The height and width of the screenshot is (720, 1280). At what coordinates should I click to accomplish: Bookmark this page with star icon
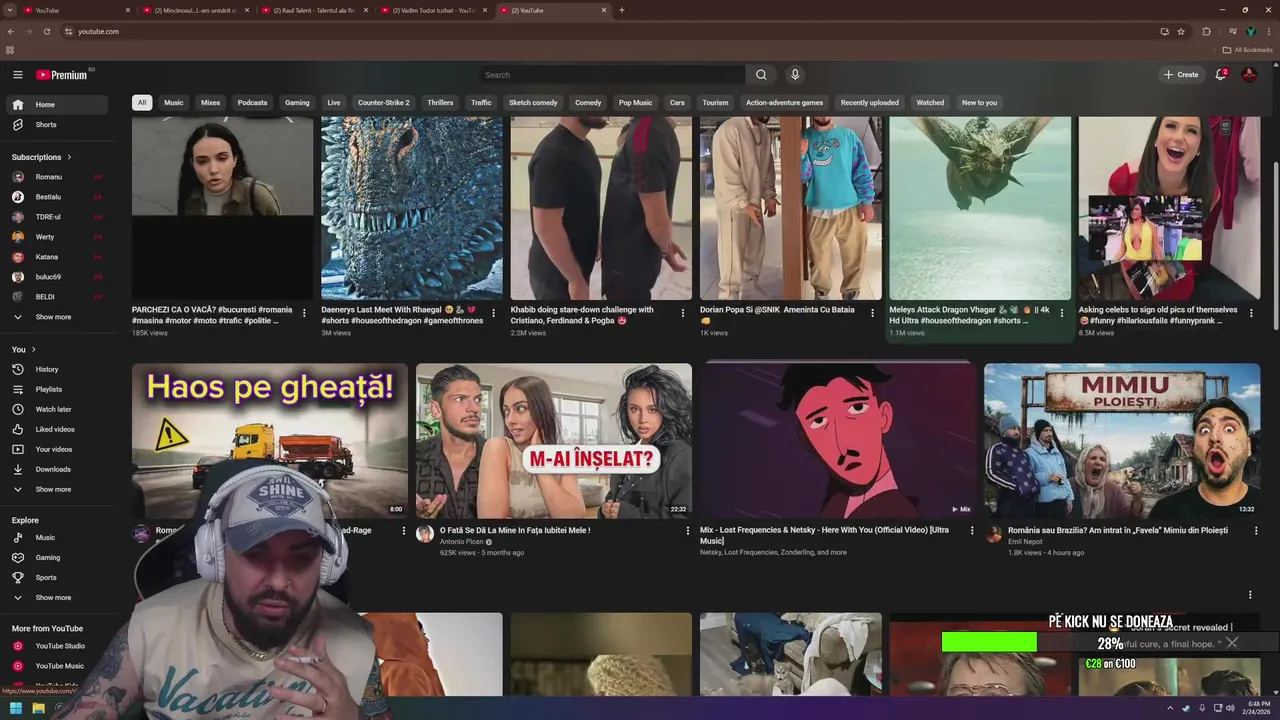(1181, 31)
